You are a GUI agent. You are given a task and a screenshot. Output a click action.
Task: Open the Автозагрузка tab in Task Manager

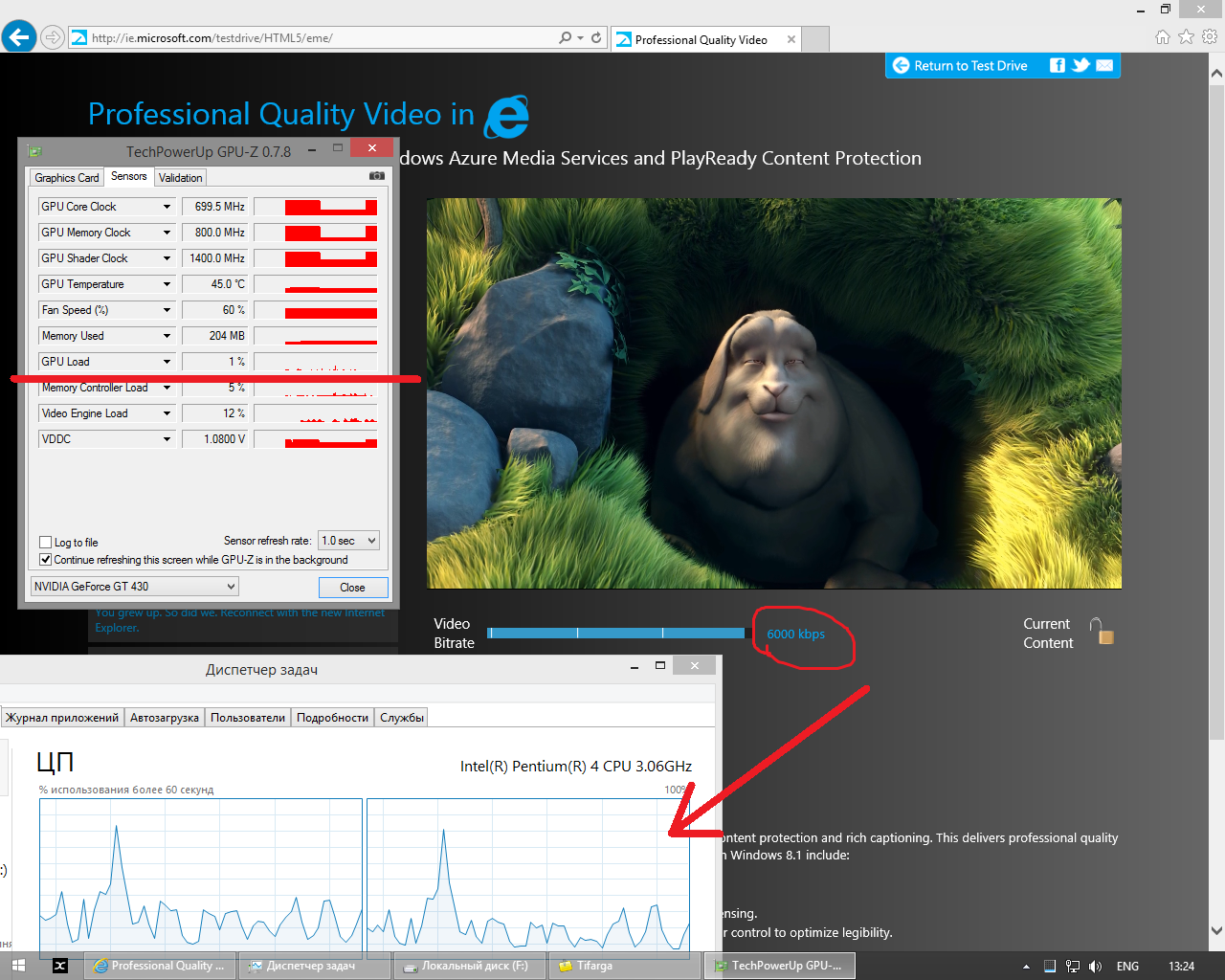tap(165, 718)
